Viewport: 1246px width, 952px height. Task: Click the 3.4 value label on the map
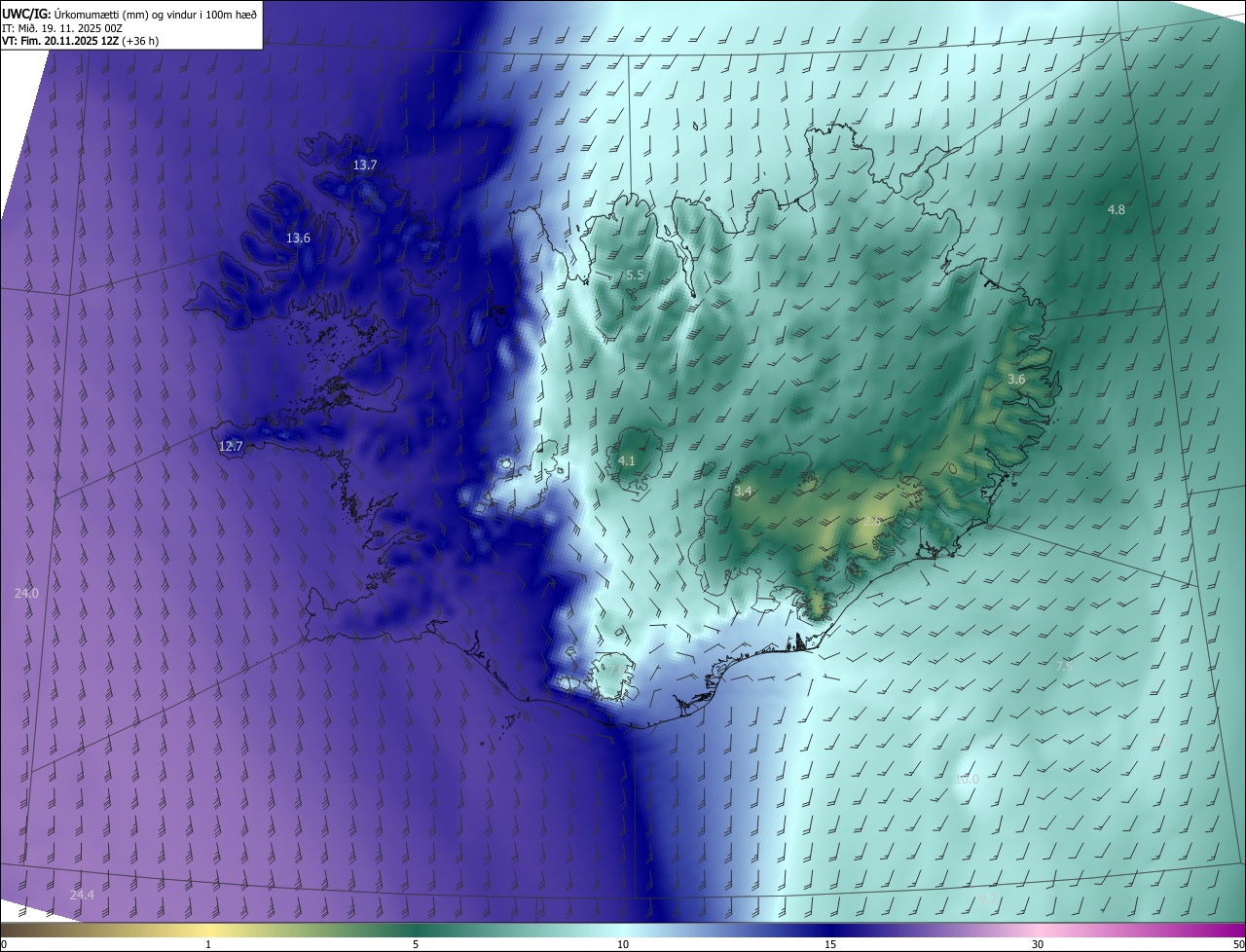point(743,492)
